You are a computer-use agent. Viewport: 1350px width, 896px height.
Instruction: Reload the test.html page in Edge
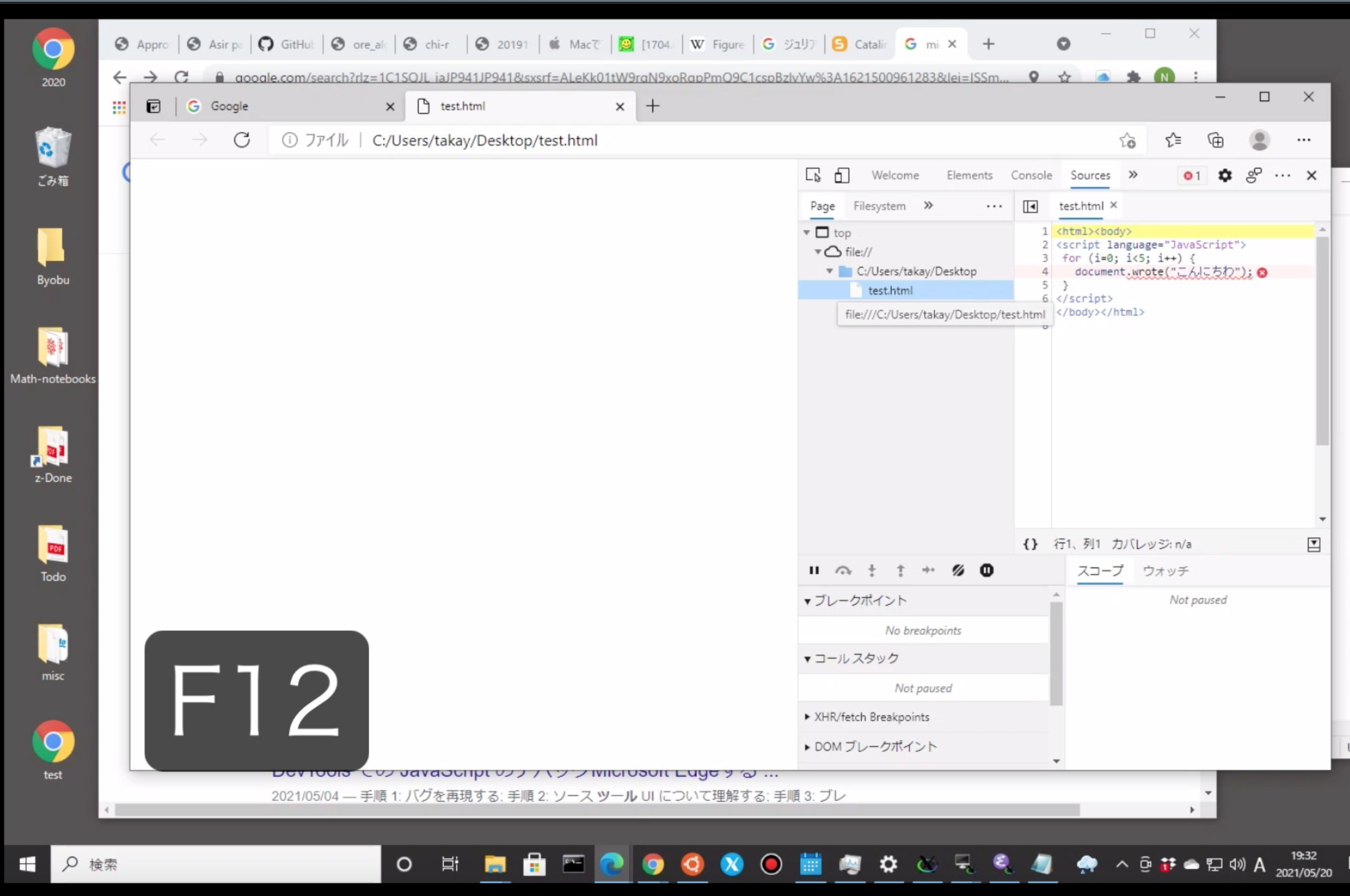click(242, 140)
